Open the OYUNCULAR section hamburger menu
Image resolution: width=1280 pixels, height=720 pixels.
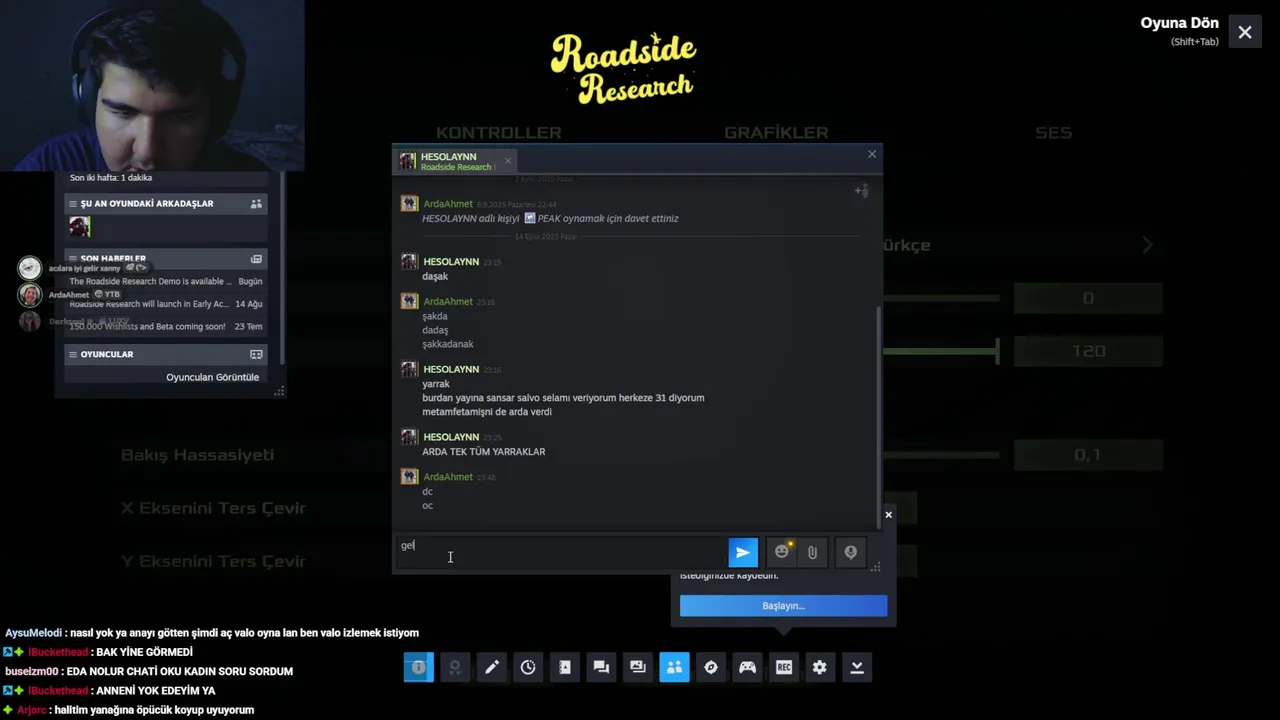[x=73, y=355]
